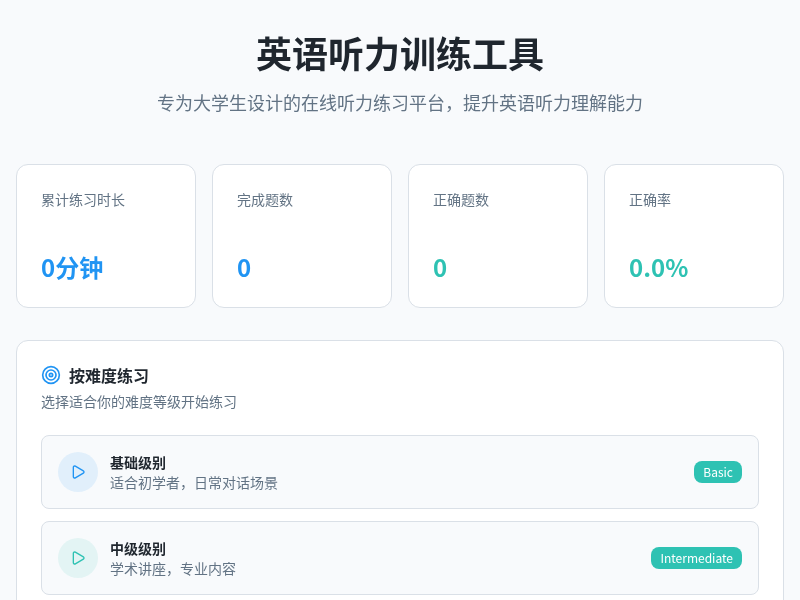The image size is (800, 600).
Task: Select the green circular play button for Intermediate level
Action: [78, 557]
